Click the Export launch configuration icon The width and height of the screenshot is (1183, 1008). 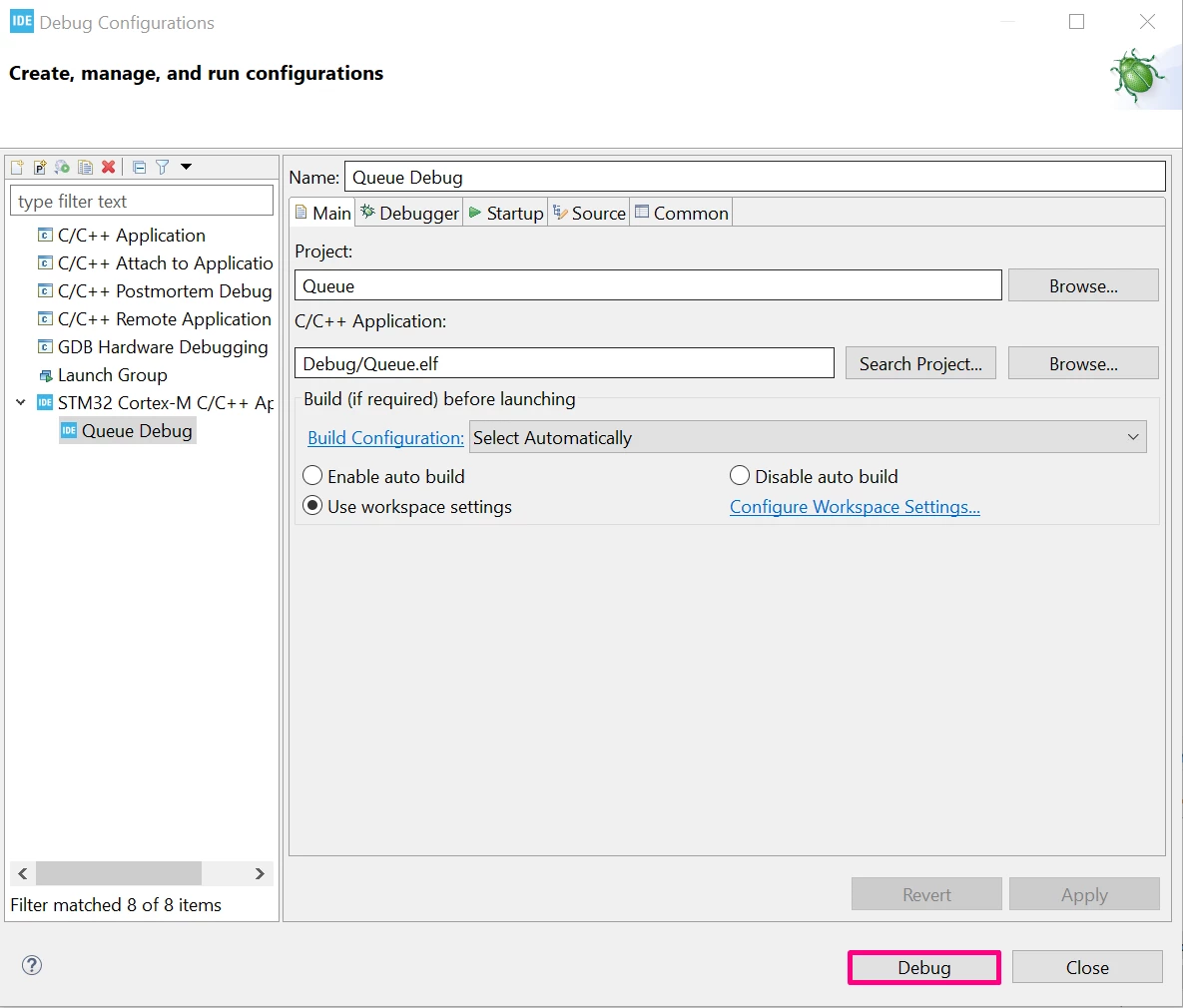click(x=63, y=167)
